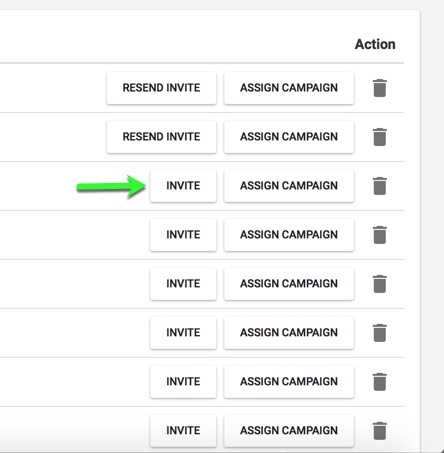Click the trash icon in the last row
The width and height of the screenshot is (444, 453).
pos(380,431)
